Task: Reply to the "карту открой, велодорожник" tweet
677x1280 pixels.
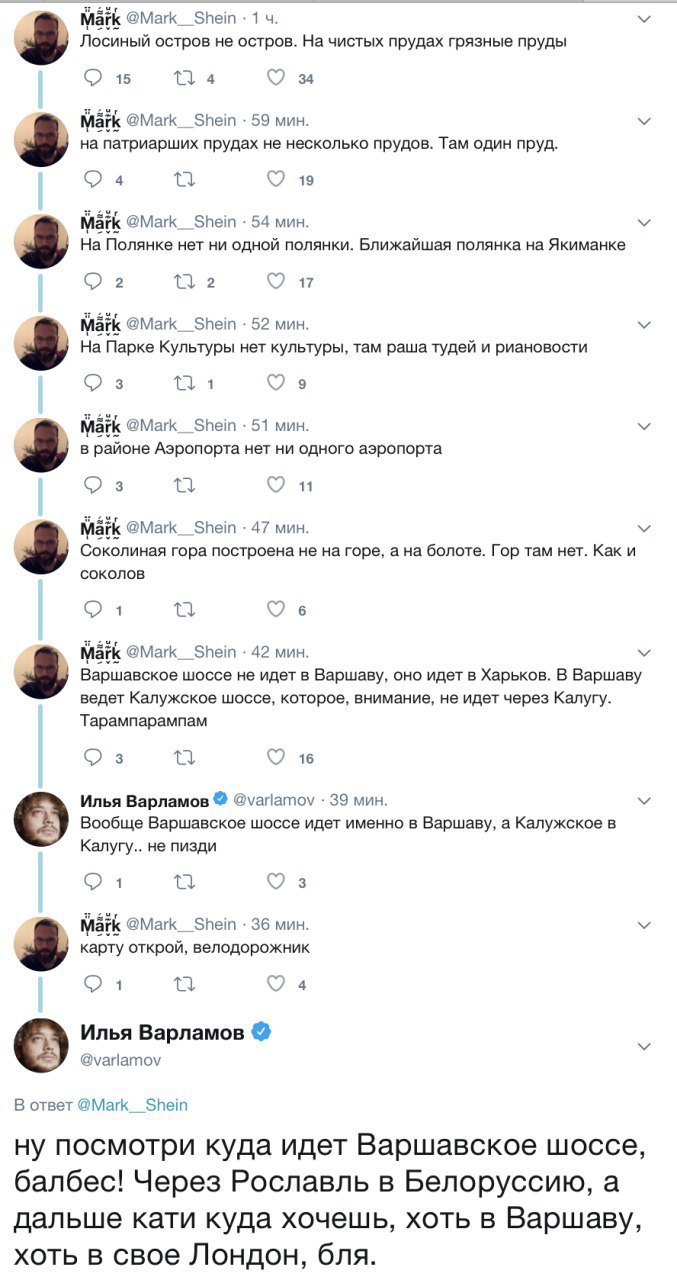Action: 94,984
